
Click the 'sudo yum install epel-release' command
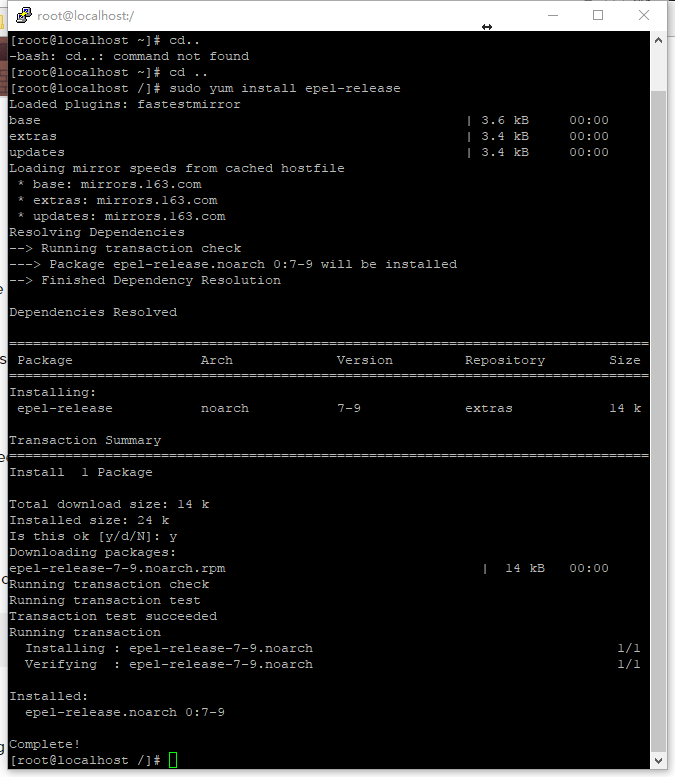284,88
